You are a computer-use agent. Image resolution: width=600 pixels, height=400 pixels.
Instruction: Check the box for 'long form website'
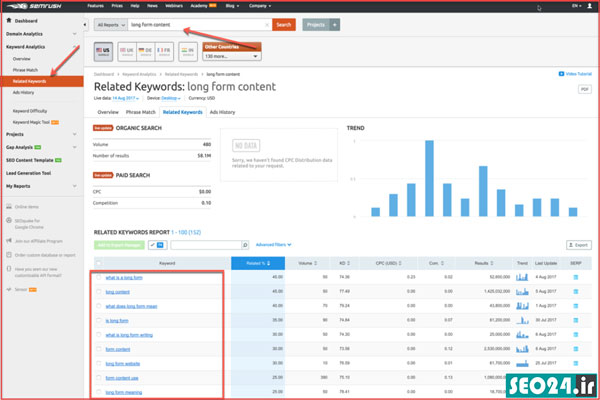(99, 363)
